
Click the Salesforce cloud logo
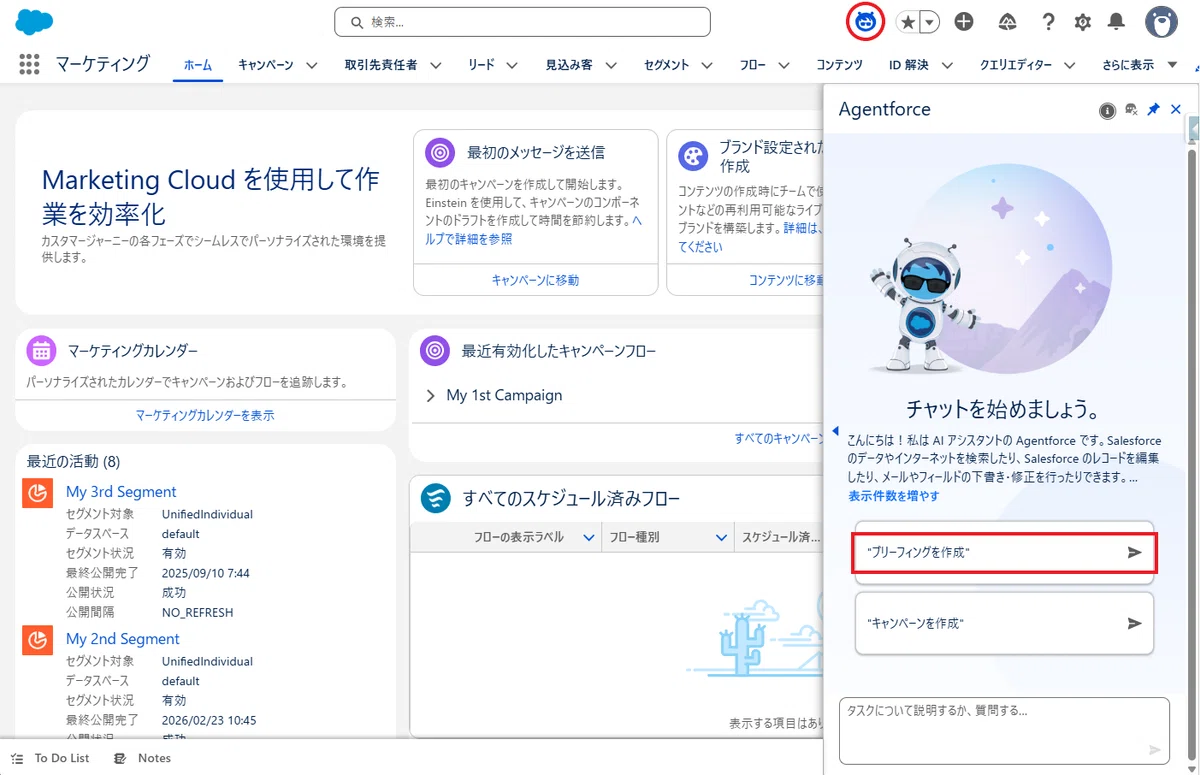pyautogui.click(x=34, y=22)
